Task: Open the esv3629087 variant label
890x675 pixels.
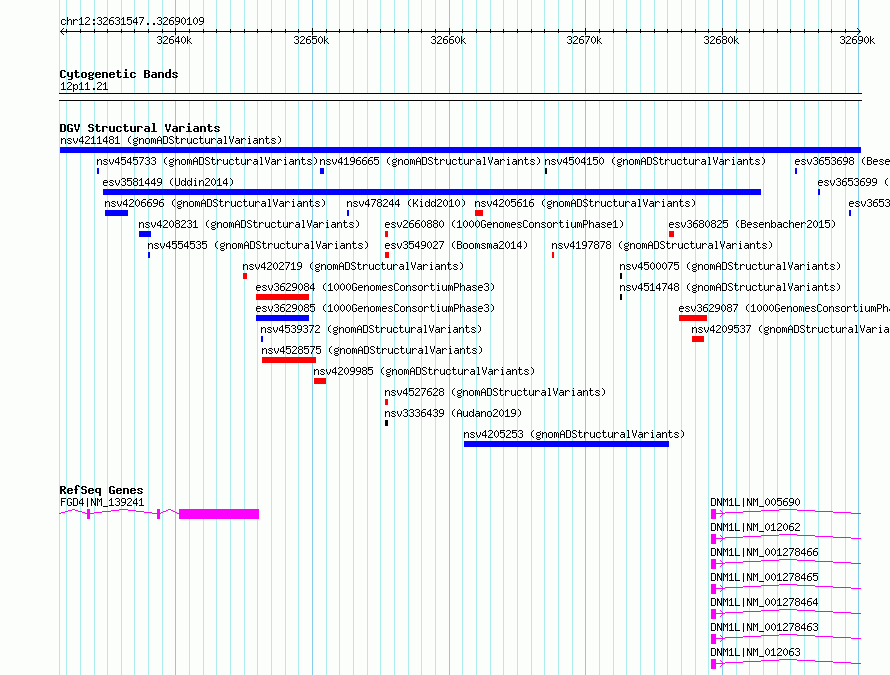Action: tap(784, 308)
